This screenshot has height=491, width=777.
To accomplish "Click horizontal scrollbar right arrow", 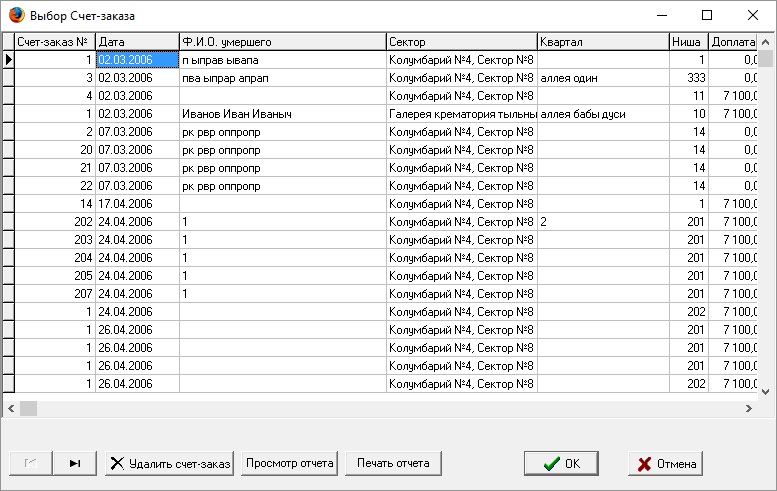I will 749,409.
